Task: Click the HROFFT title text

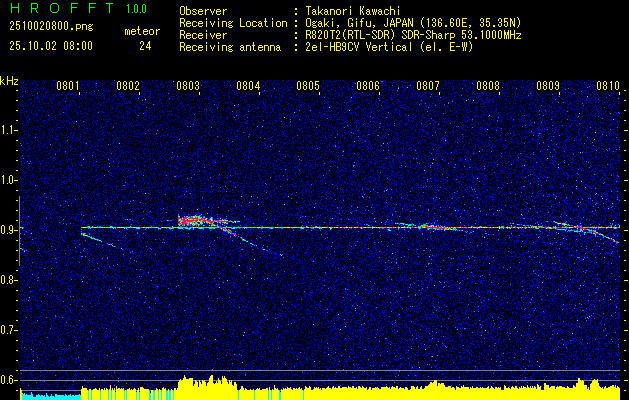Action: tap(62, 8)
